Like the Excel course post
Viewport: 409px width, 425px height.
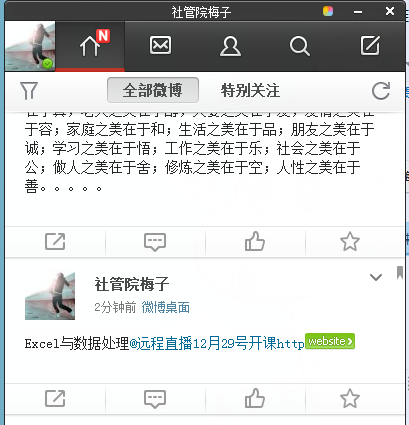255,398
